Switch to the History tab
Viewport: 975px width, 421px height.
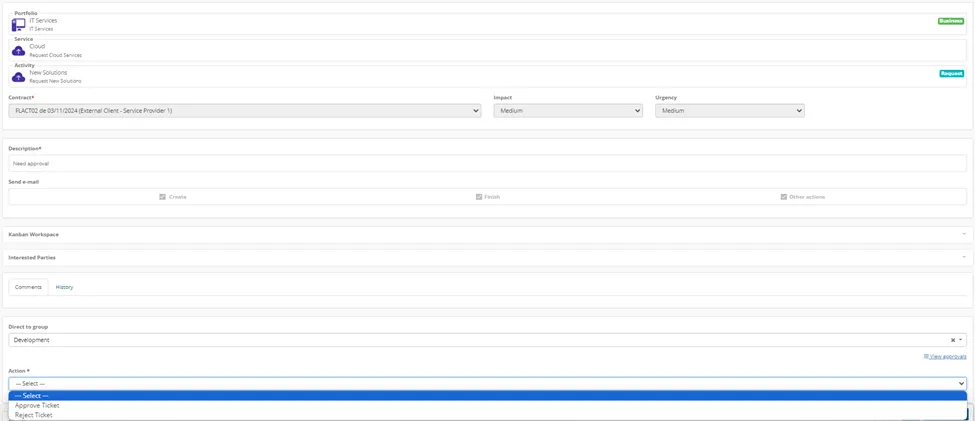tap(65, 287)
